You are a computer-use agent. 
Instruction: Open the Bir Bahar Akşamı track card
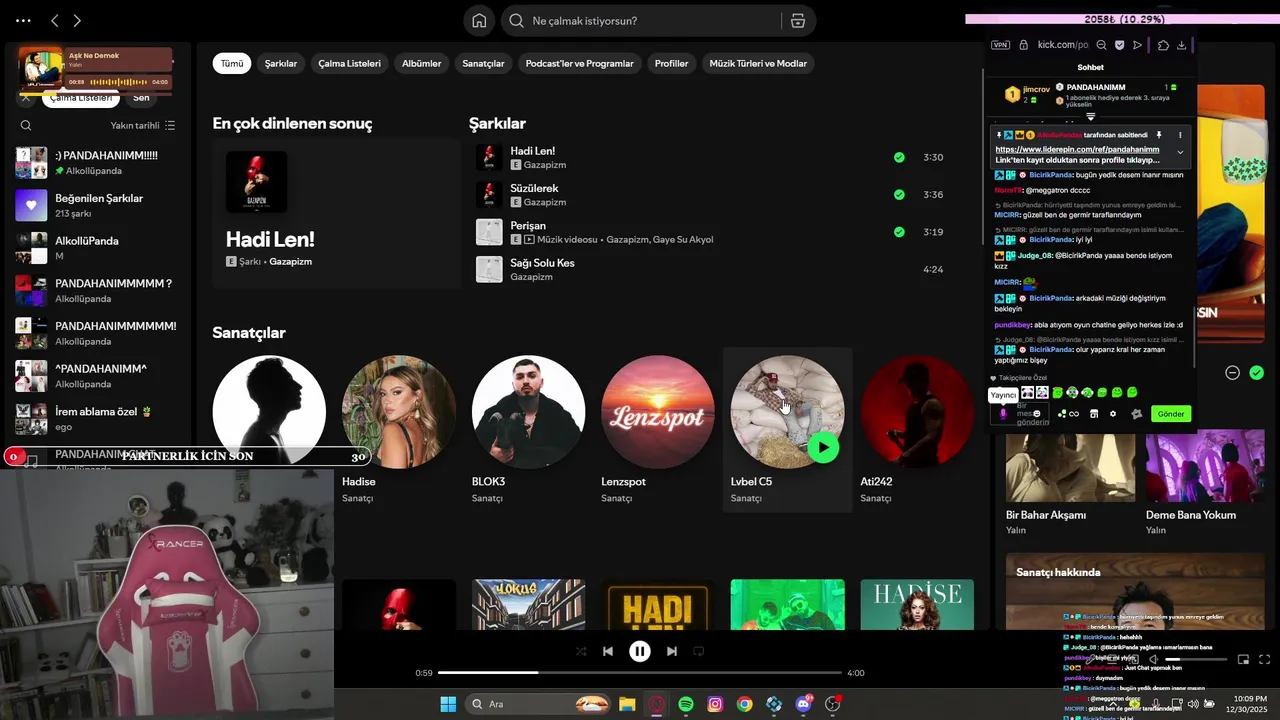pos(1070,484)
